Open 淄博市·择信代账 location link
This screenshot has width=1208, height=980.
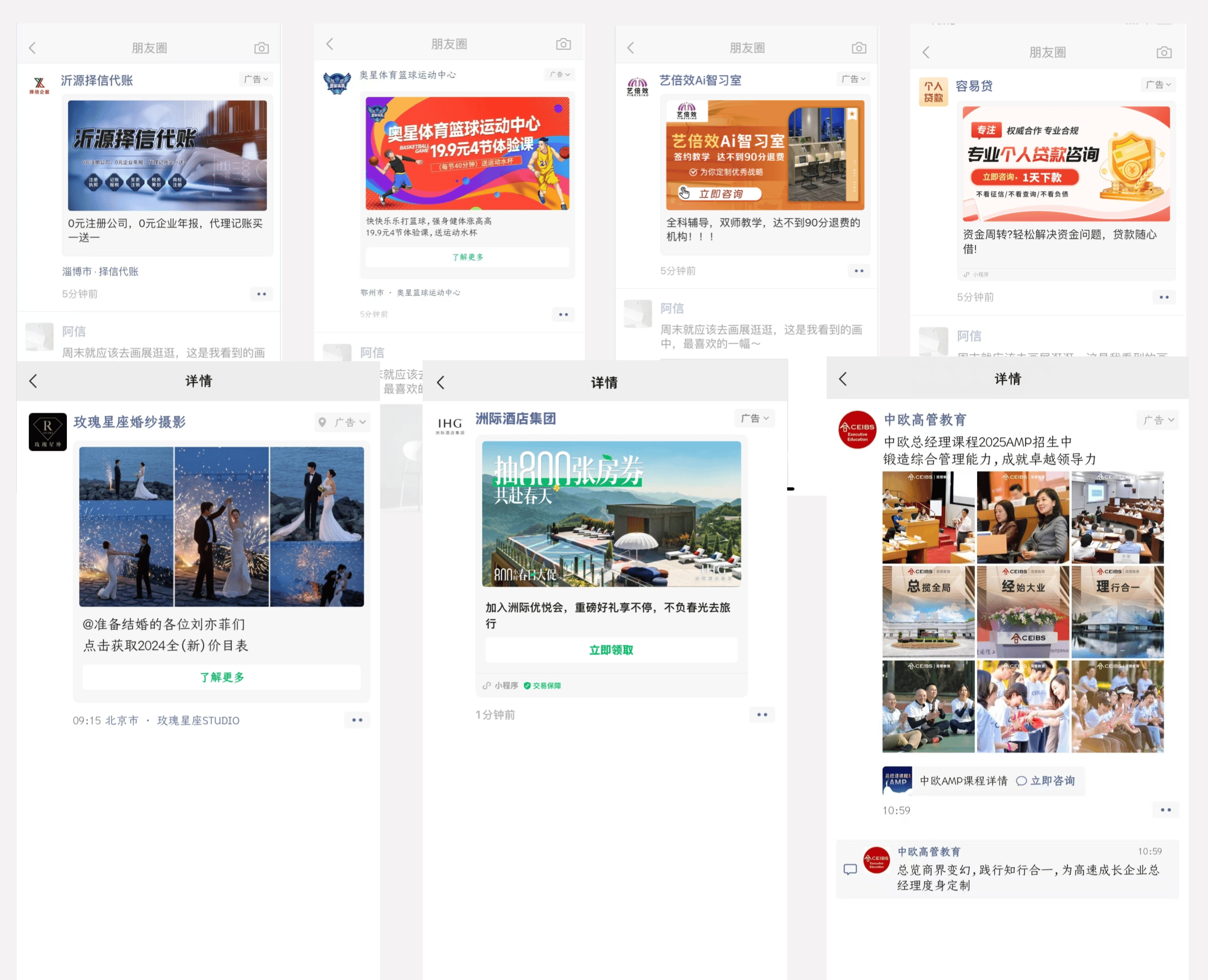(100, 272)
